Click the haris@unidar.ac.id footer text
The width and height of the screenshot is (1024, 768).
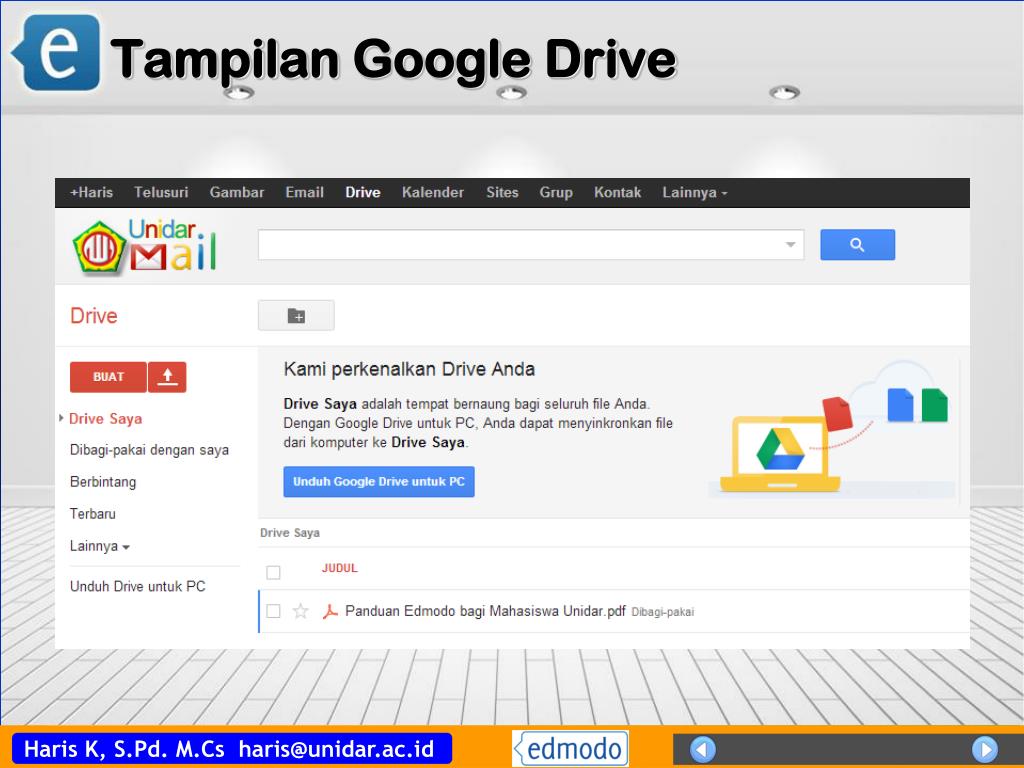tap(336, 748)
